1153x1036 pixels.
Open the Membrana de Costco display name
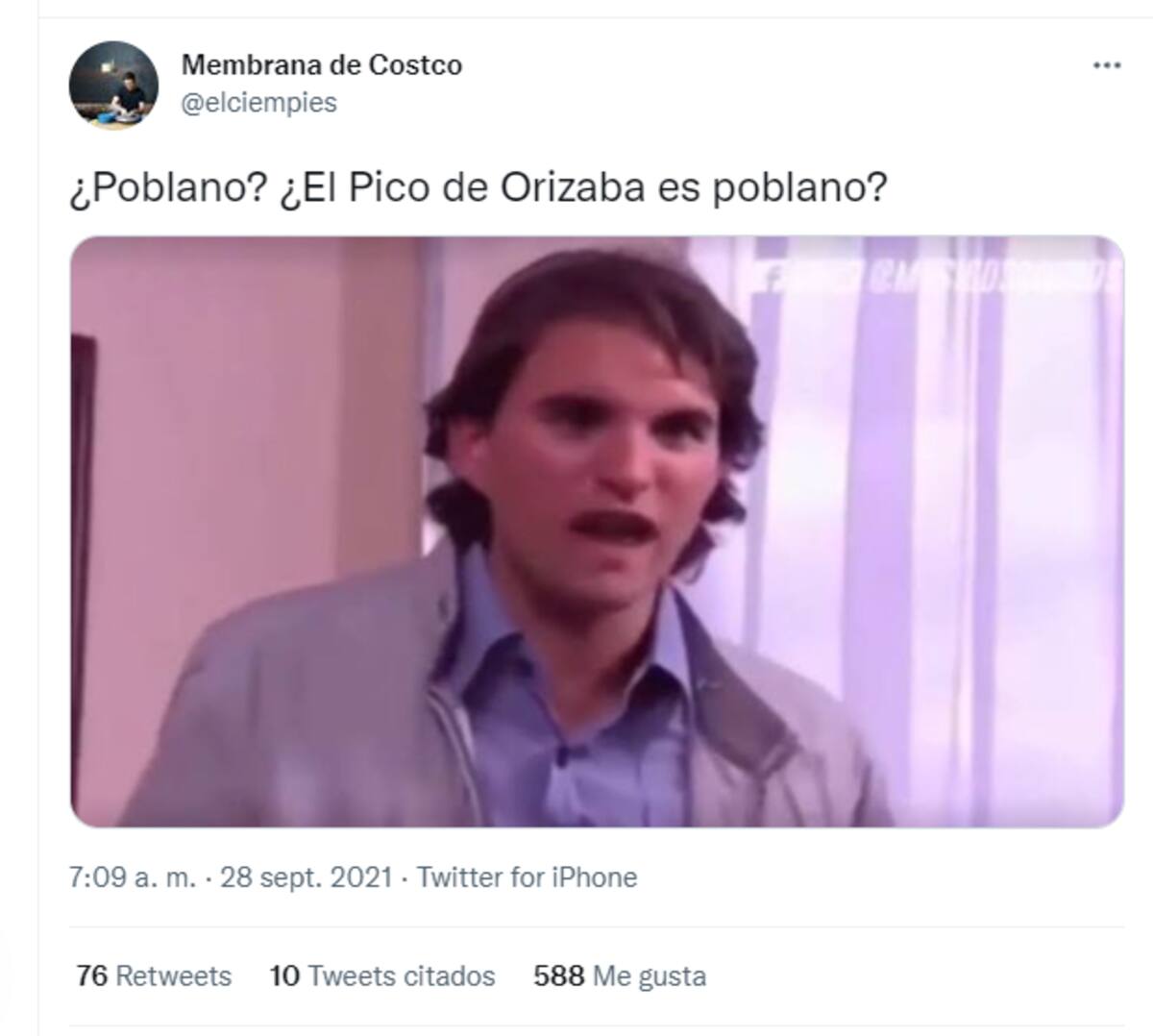(321, 65)
